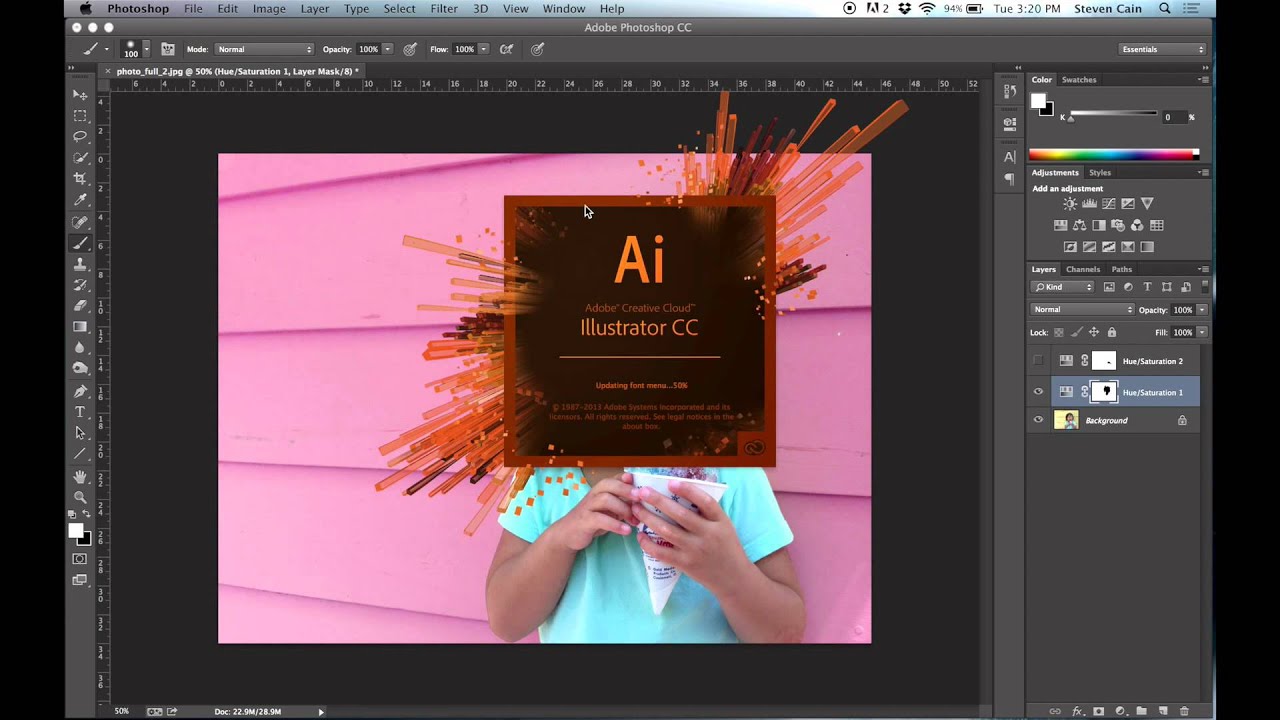Open the Brush panel toggle icon
The image size is (1280, 720).
(x=167, y=49)
